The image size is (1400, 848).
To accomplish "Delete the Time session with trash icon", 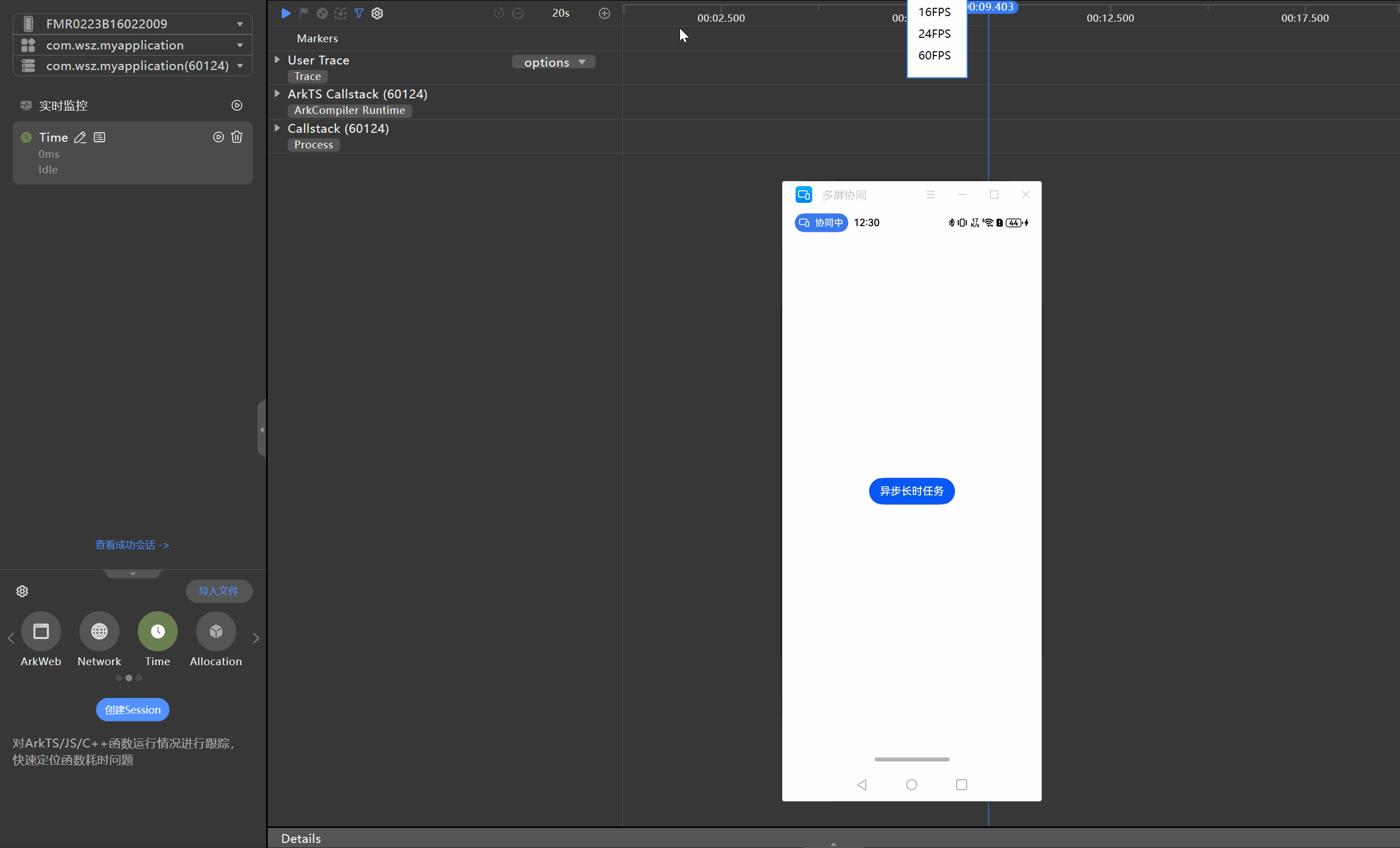I will coord(237,137).
